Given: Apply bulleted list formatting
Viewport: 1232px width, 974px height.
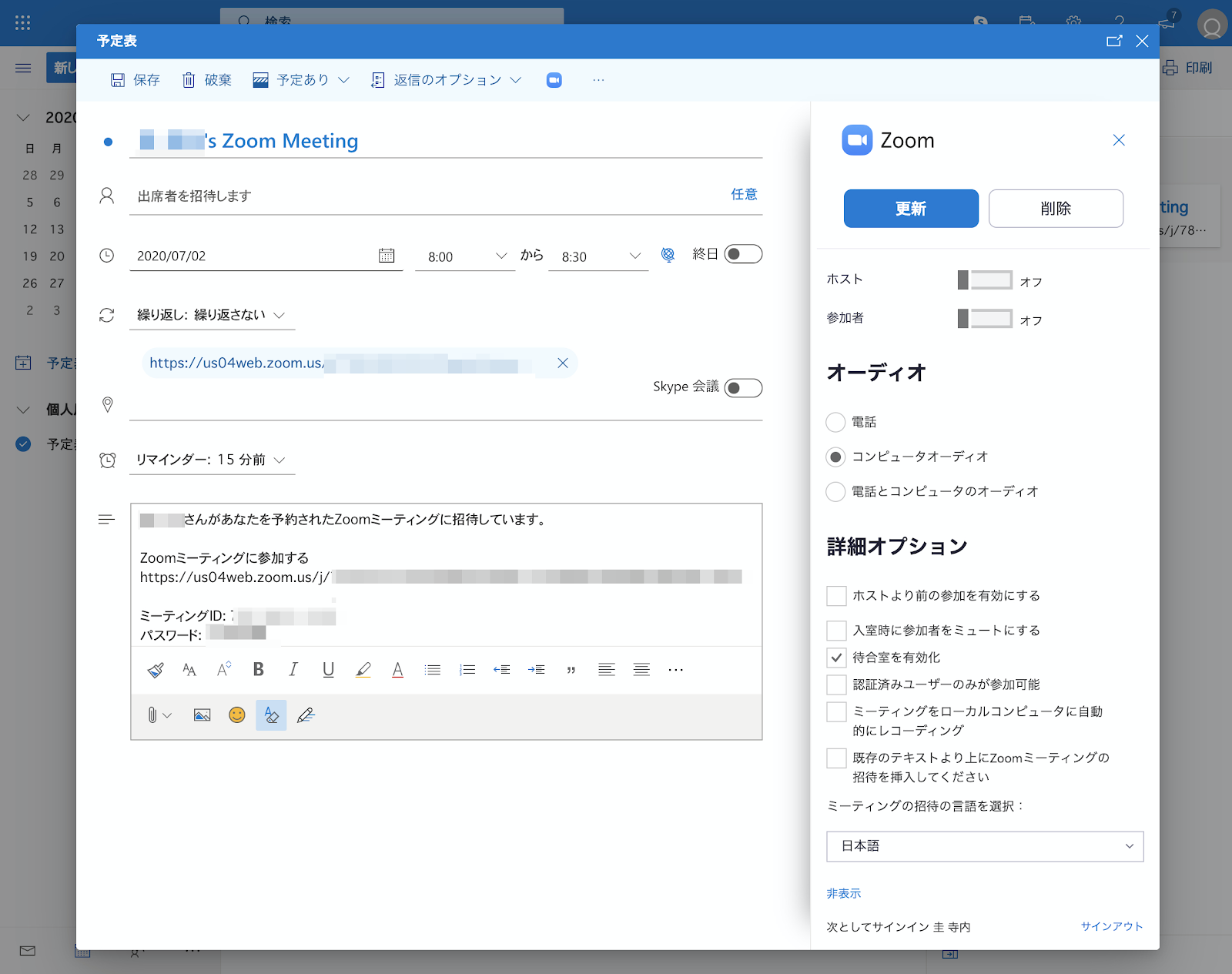Looking at the screenshot, I should 433,670.
